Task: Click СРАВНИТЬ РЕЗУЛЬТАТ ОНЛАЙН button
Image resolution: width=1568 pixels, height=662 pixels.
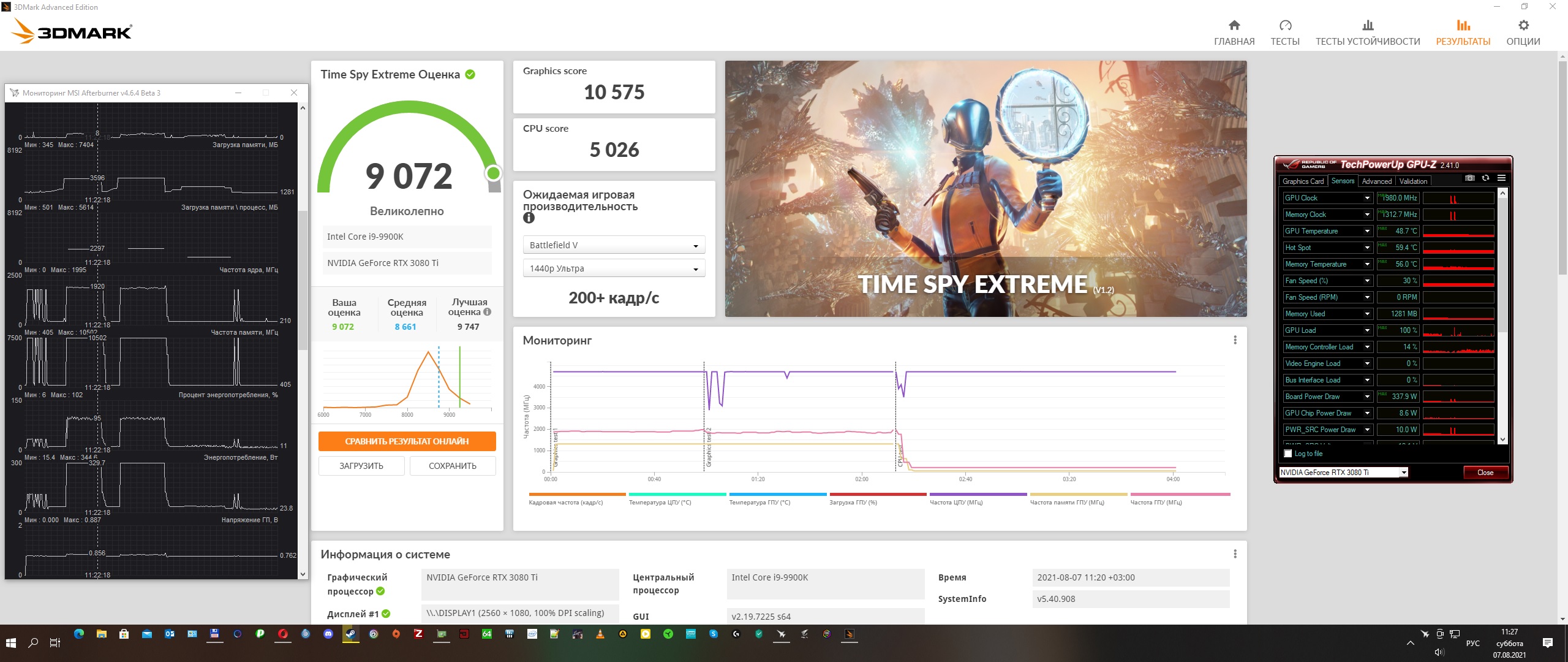Action: point(407,441)
